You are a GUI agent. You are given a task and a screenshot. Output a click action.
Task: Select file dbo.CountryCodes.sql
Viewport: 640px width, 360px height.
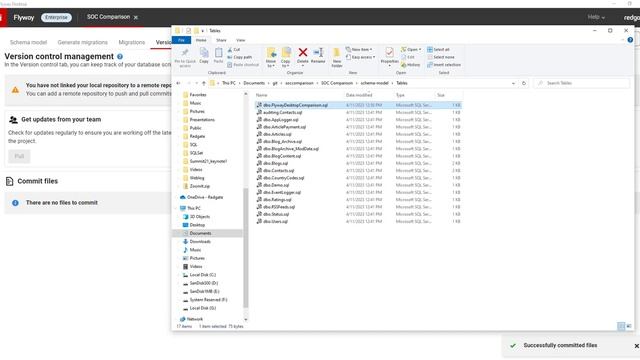(x=283, y=178)
